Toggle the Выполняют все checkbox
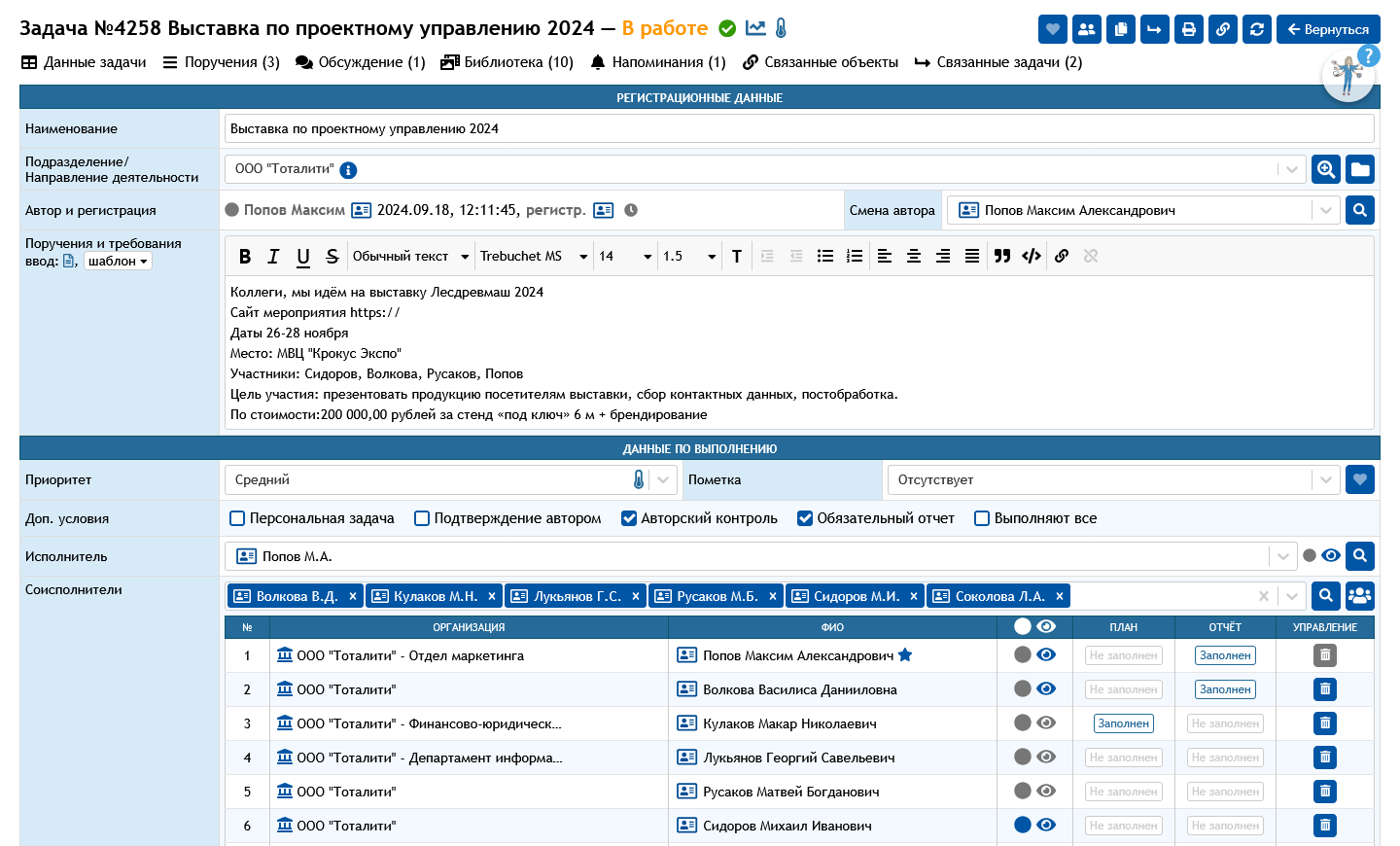 982,518
